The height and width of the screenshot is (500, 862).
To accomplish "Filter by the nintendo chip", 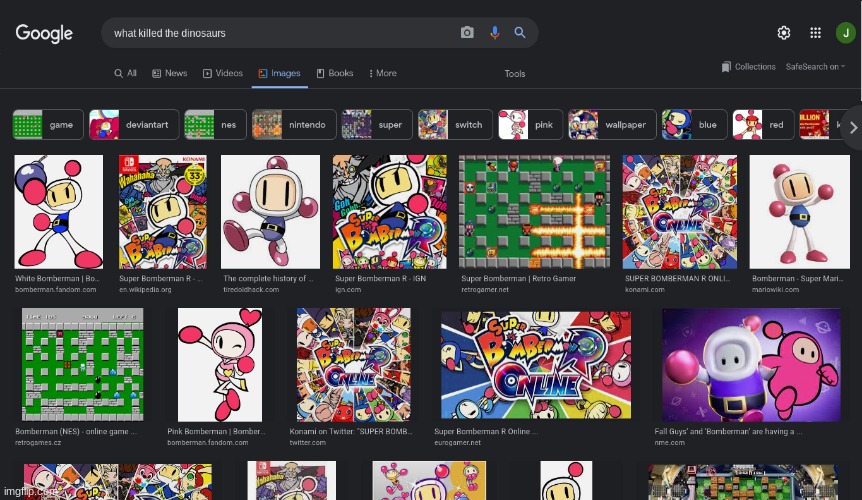I will (x=294, y=125).
